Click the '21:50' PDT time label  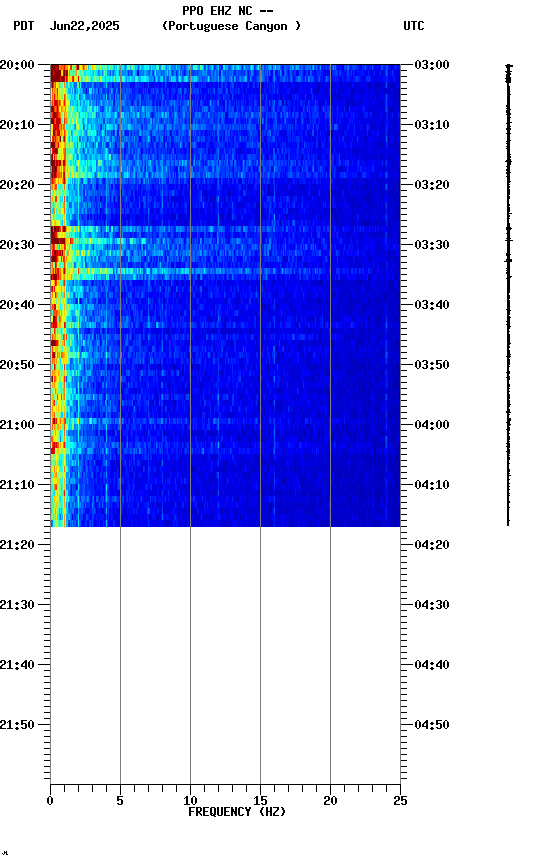[17, 726]
